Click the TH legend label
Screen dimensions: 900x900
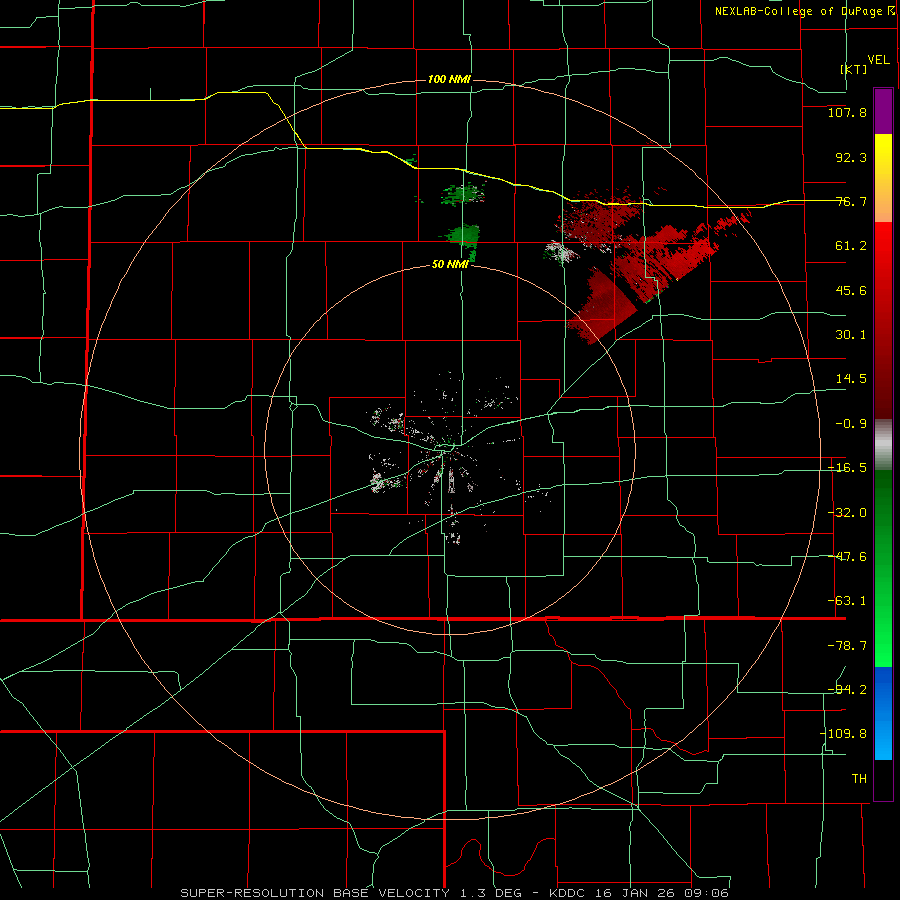coord(859,778)
